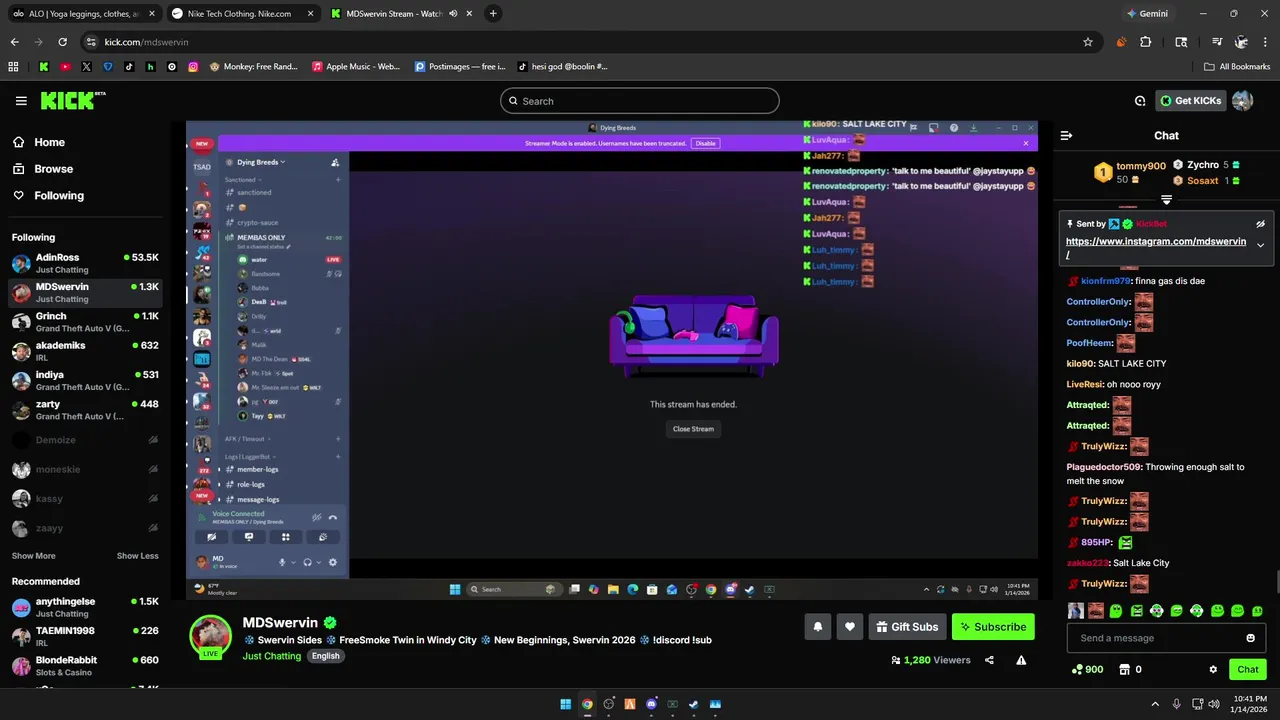Open BlondeRabbit recommended channel
The width and height of the screenshot is (1280, 720).
pyautogui.click(x=85, y=666)
